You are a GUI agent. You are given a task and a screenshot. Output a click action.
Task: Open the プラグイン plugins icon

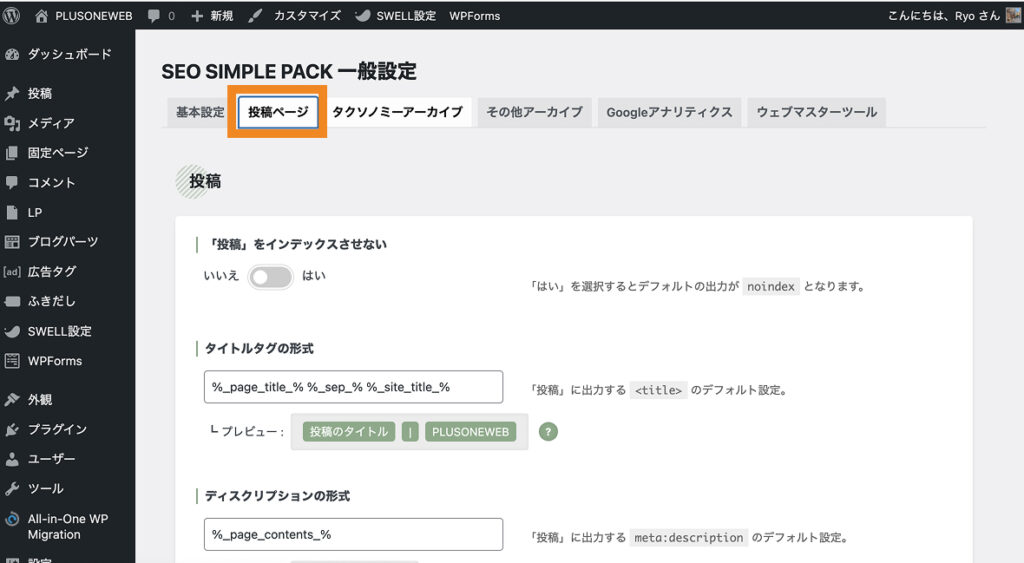[12, 429]
